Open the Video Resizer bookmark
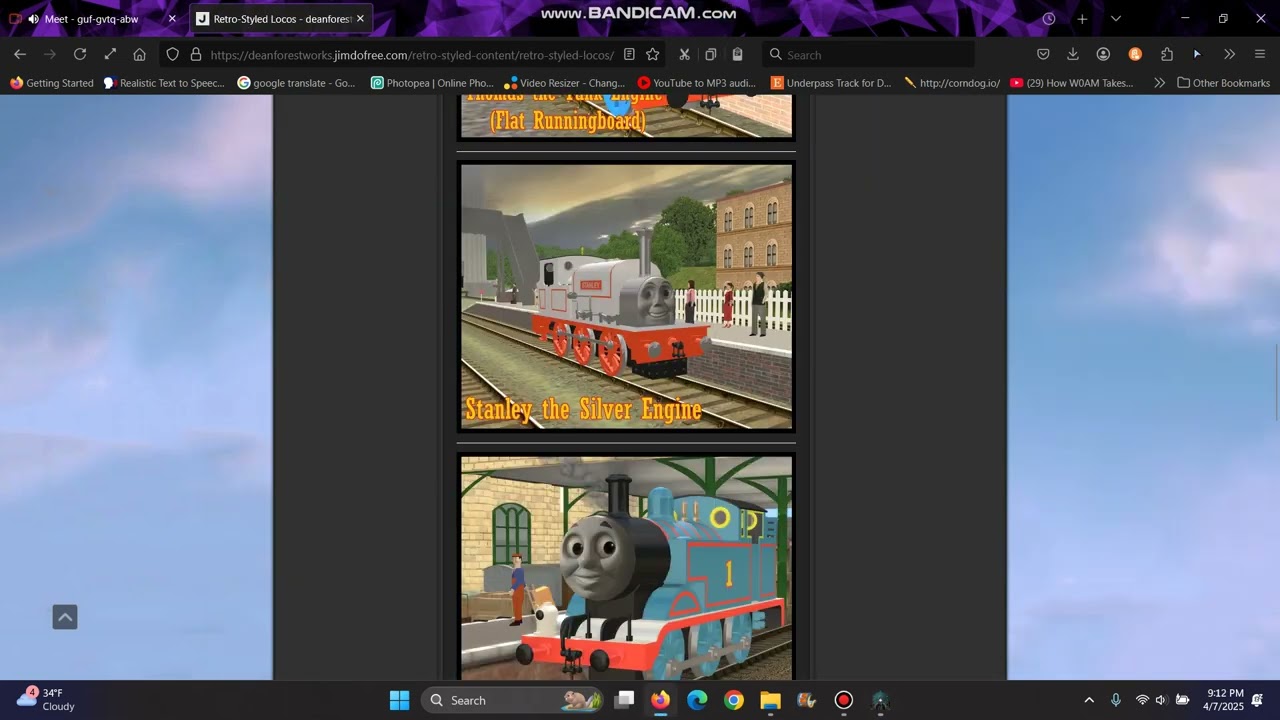The height and width of the screenshot is (720, 1280). [565, 83]
